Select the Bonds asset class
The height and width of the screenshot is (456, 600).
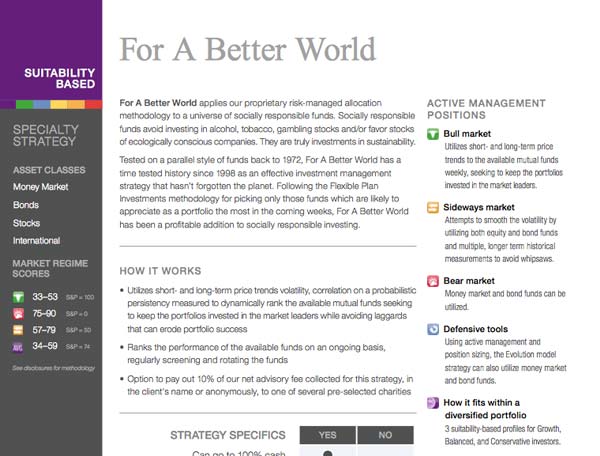[x=26, y=205]
